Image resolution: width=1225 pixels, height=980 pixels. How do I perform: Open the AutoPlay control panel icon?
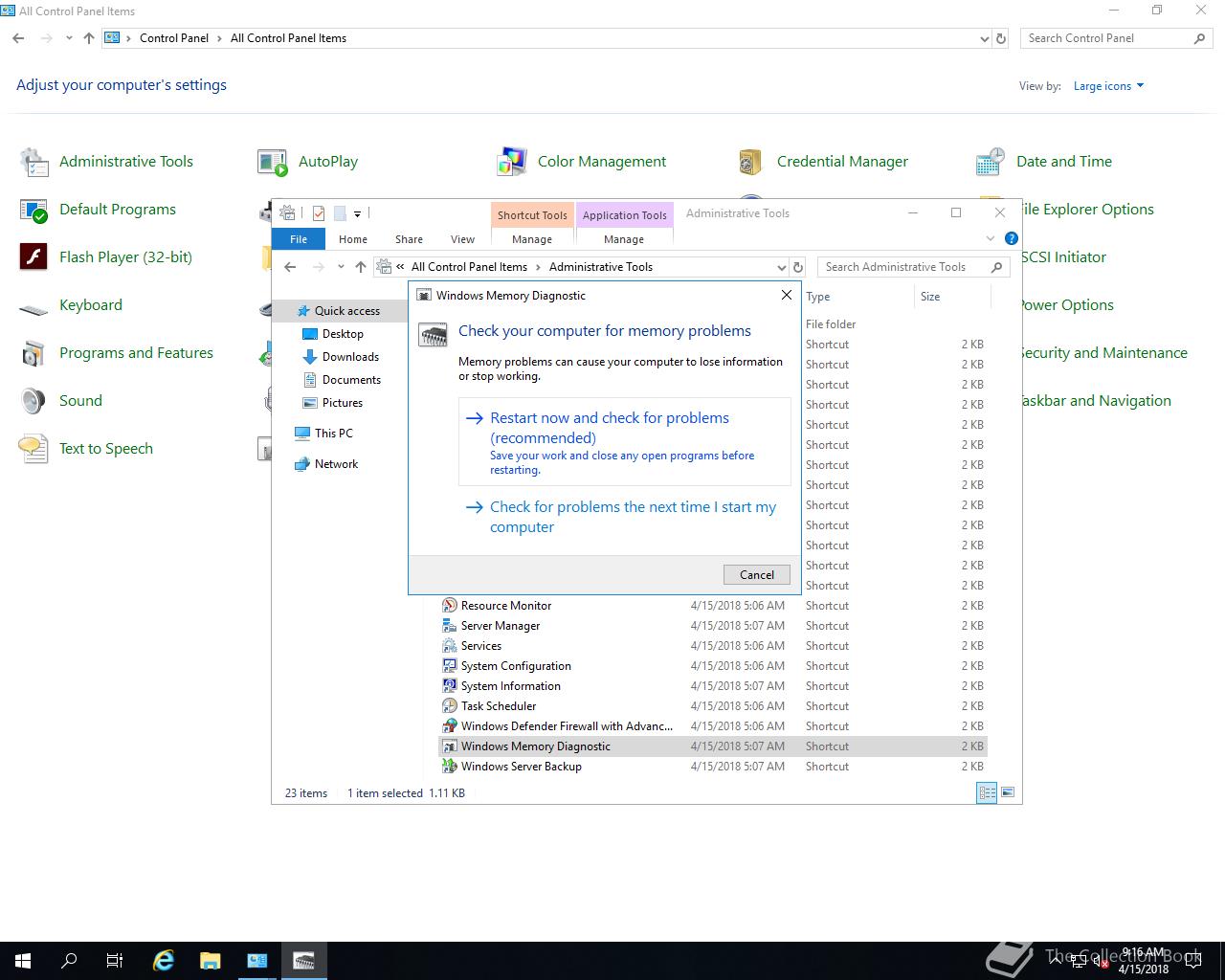(x=273, y=162)
